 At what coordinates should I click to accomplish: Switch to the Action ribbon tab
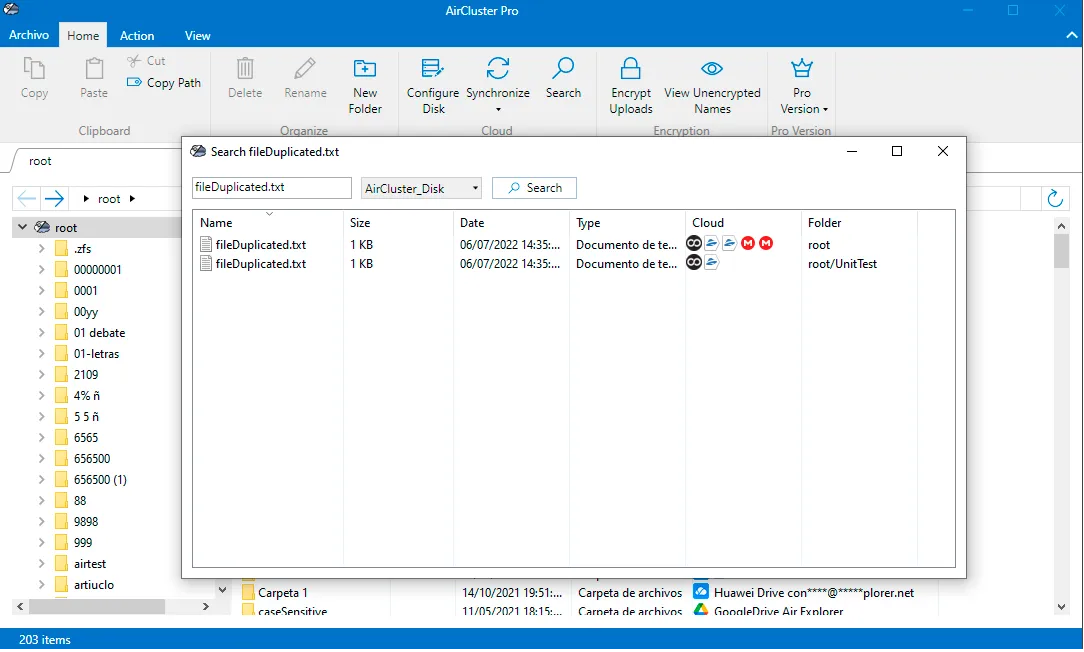pos(137,35)
